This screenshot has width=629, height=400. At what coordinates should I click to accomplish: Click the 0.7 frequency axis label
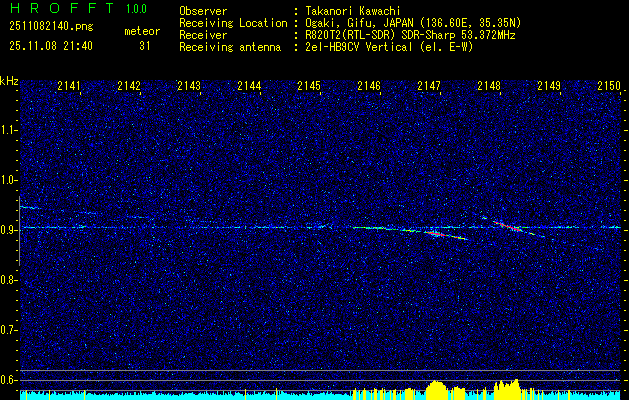[x=8, y=330]
